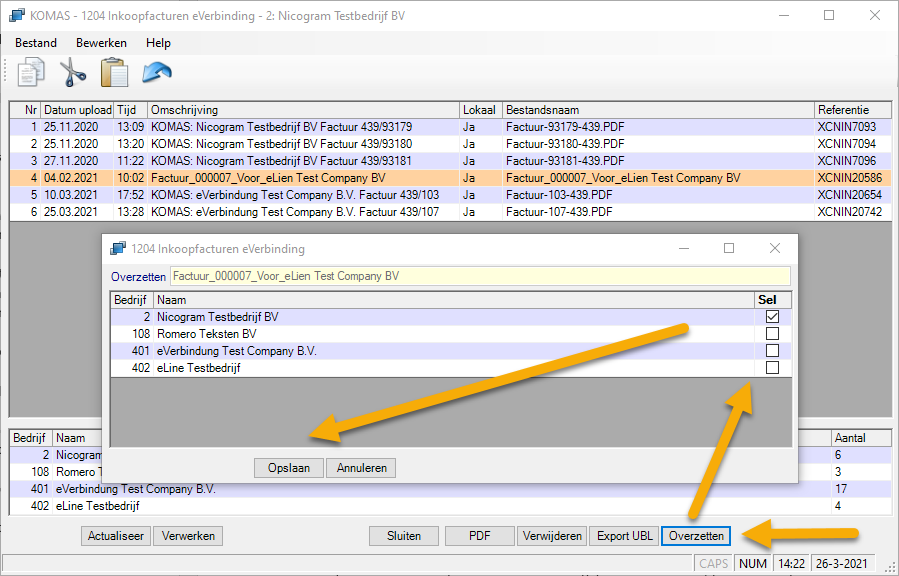Click file name Factuur-107-439.PDF
Viewport: 899px width, 576px height.
point(559,212)
